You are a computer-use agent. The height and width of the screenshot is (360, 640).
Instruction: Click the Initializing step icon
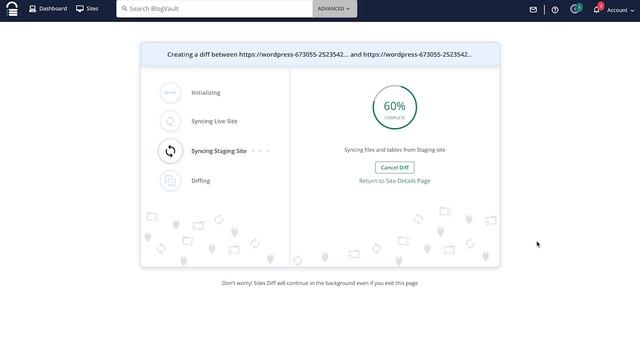click(170, 93)
